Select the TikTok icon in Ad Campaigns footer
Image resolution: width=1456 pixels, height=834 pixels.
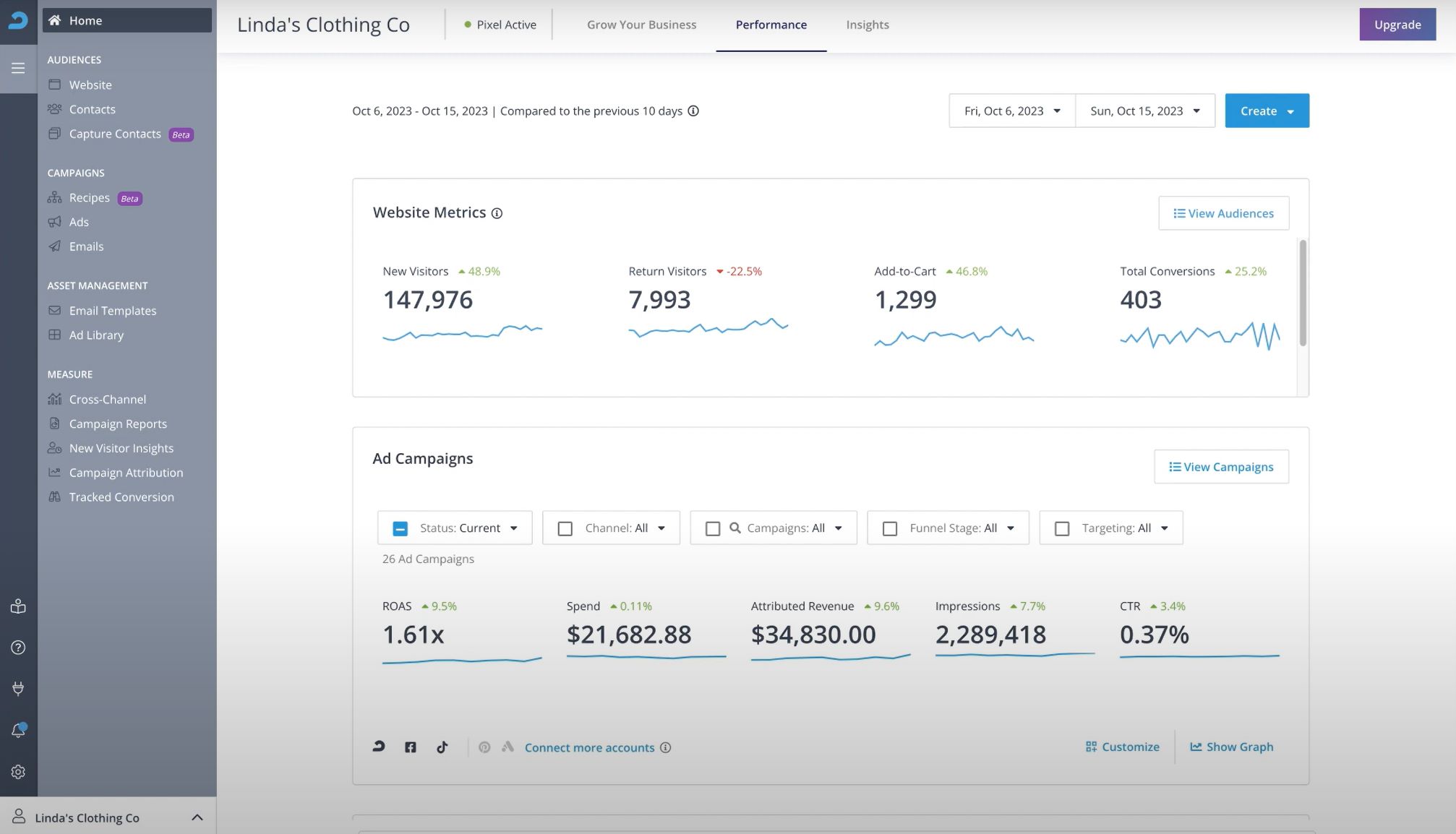442,747
